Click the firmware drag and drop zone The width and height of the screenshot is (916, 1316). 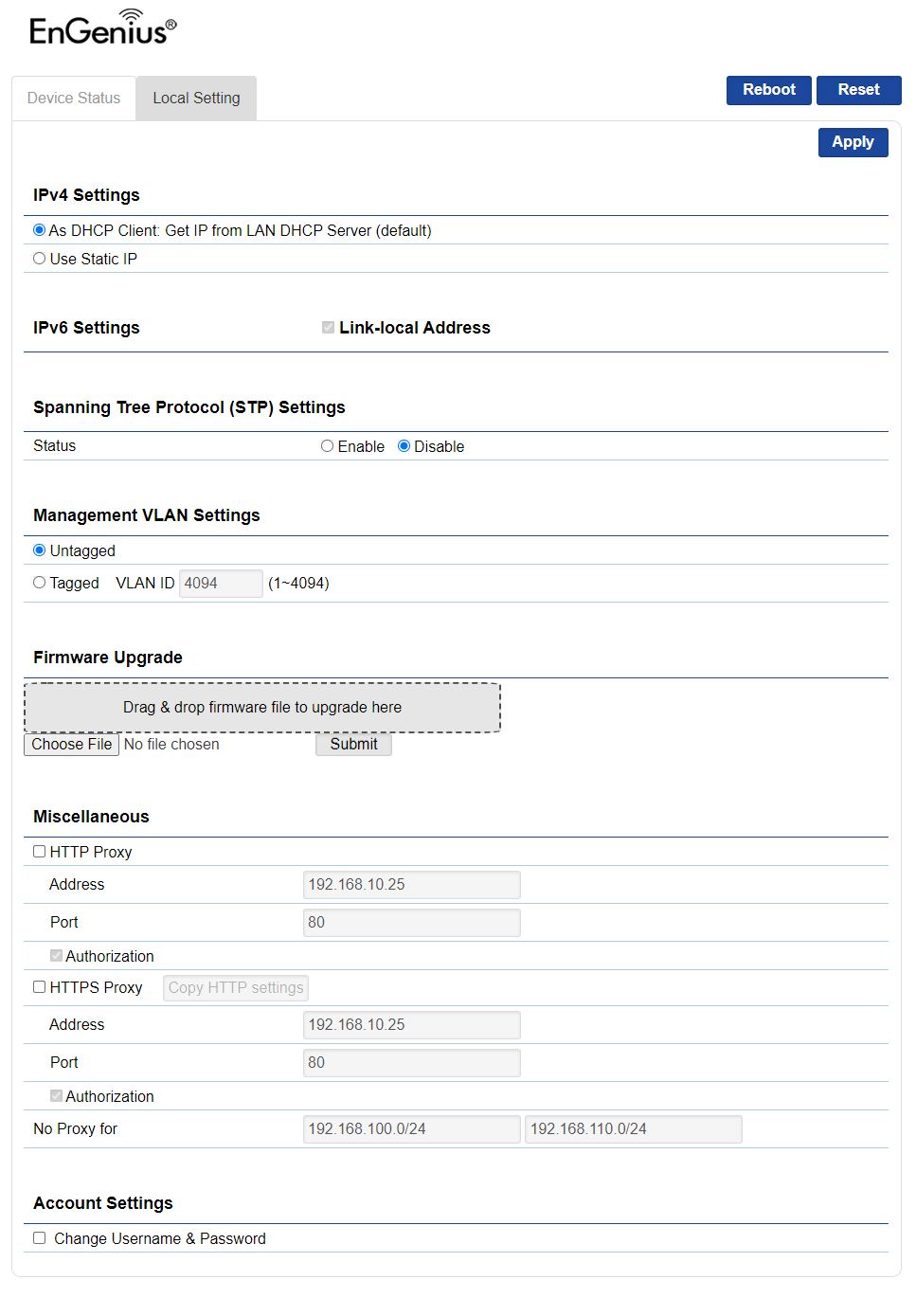pos(262,708)
